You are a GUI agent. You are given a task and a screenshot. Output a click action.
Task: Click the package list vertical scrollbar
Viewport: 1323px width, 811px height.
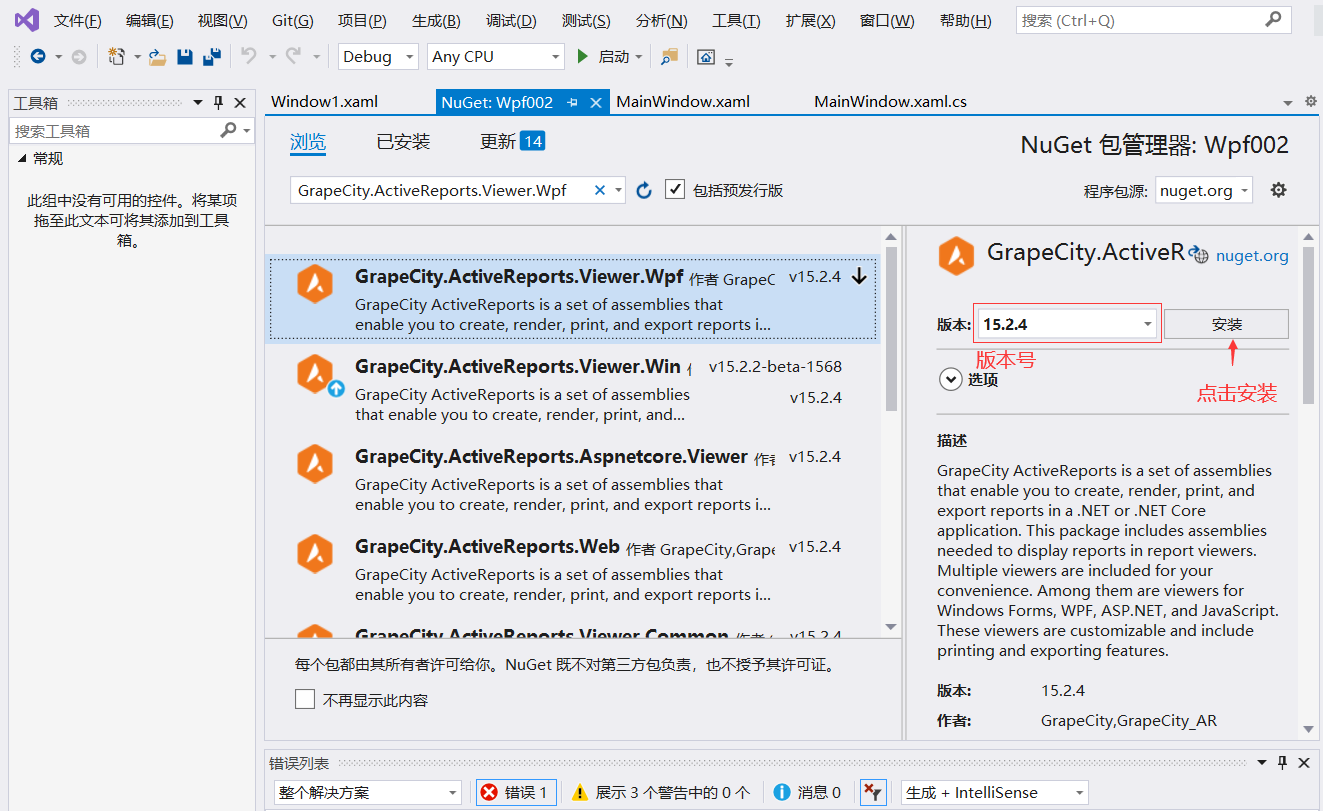891,330
